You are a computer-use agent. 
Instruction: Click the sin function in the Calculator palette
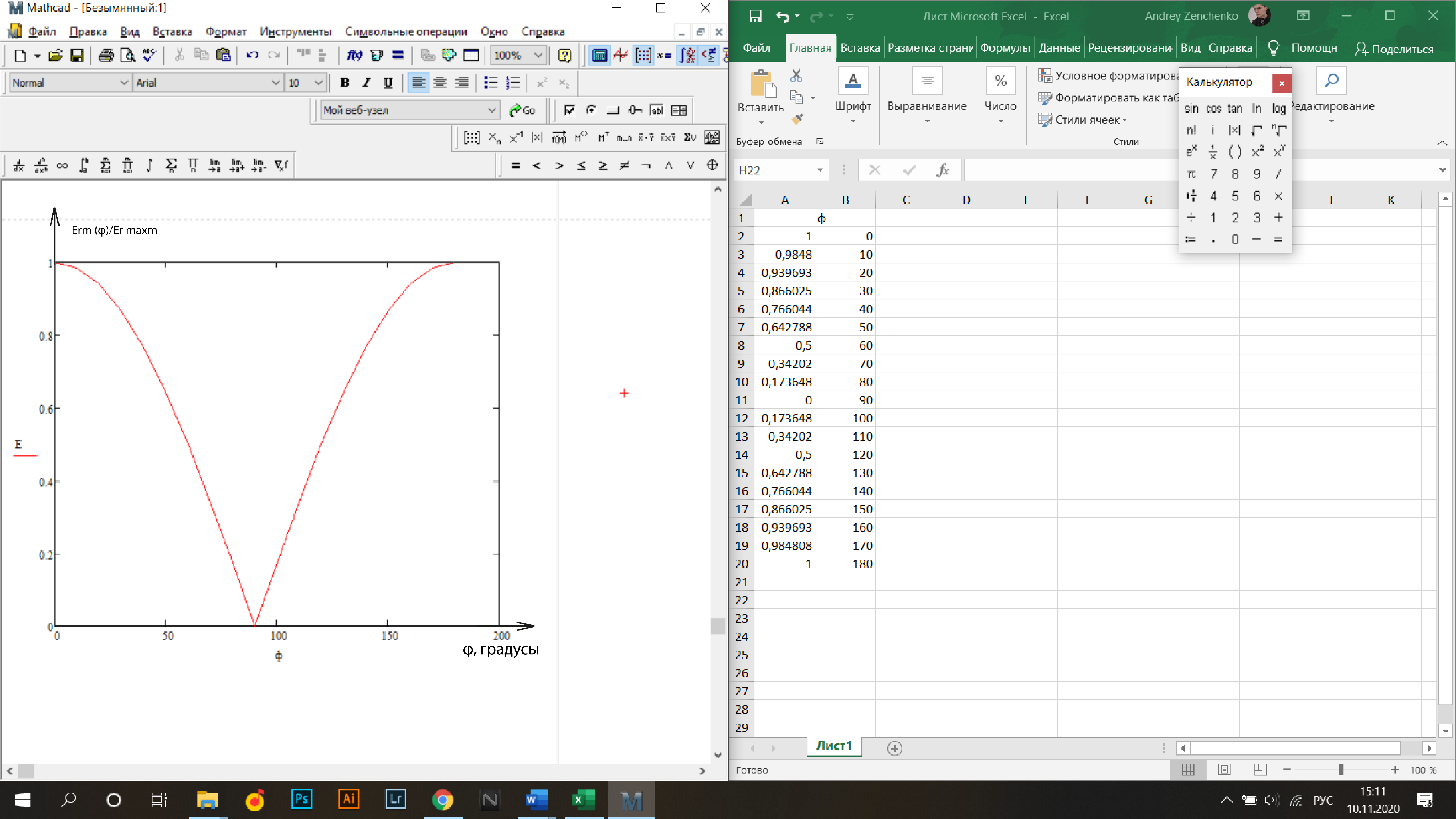(x=1191, y=109)
